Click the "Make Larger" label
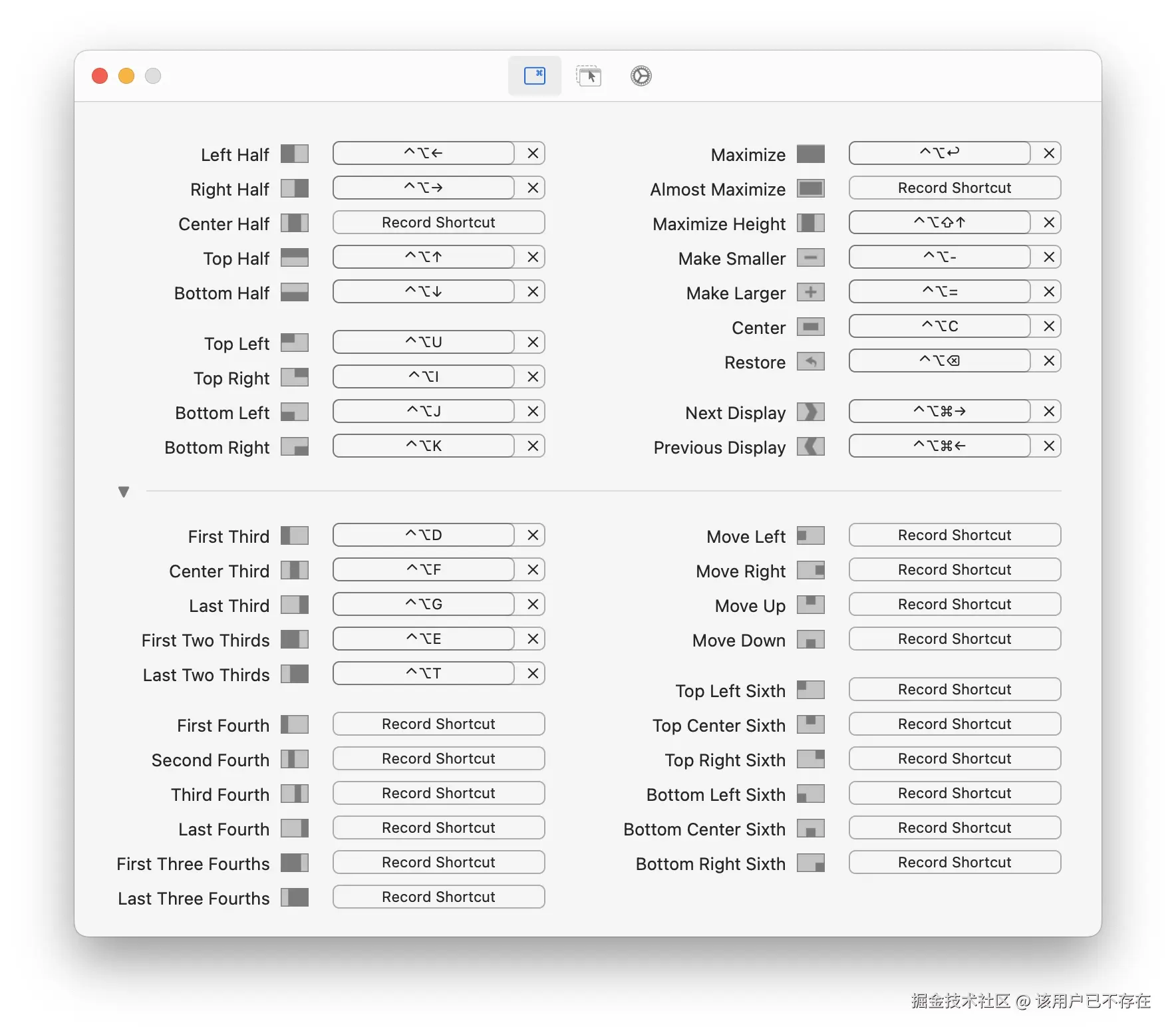Image resolution: width=1176 pixels, height=1035 pixels. [x=736, y=293]
